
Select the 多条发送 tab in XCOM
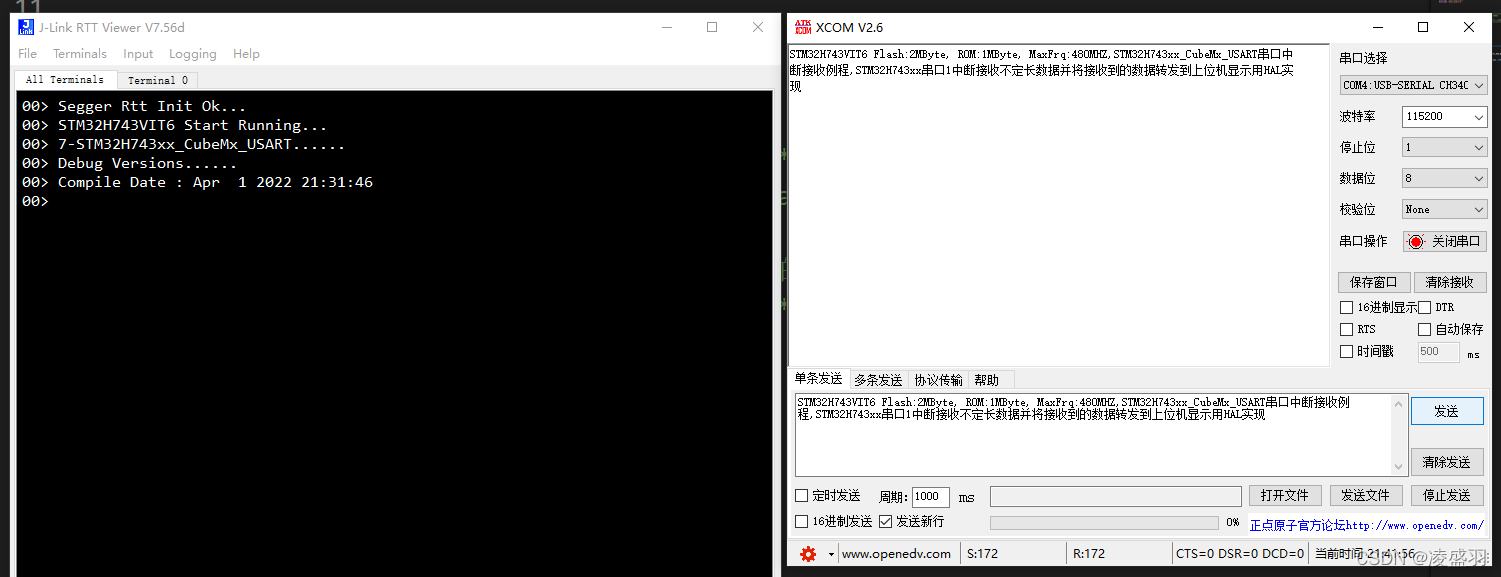[x=878, y=380]
